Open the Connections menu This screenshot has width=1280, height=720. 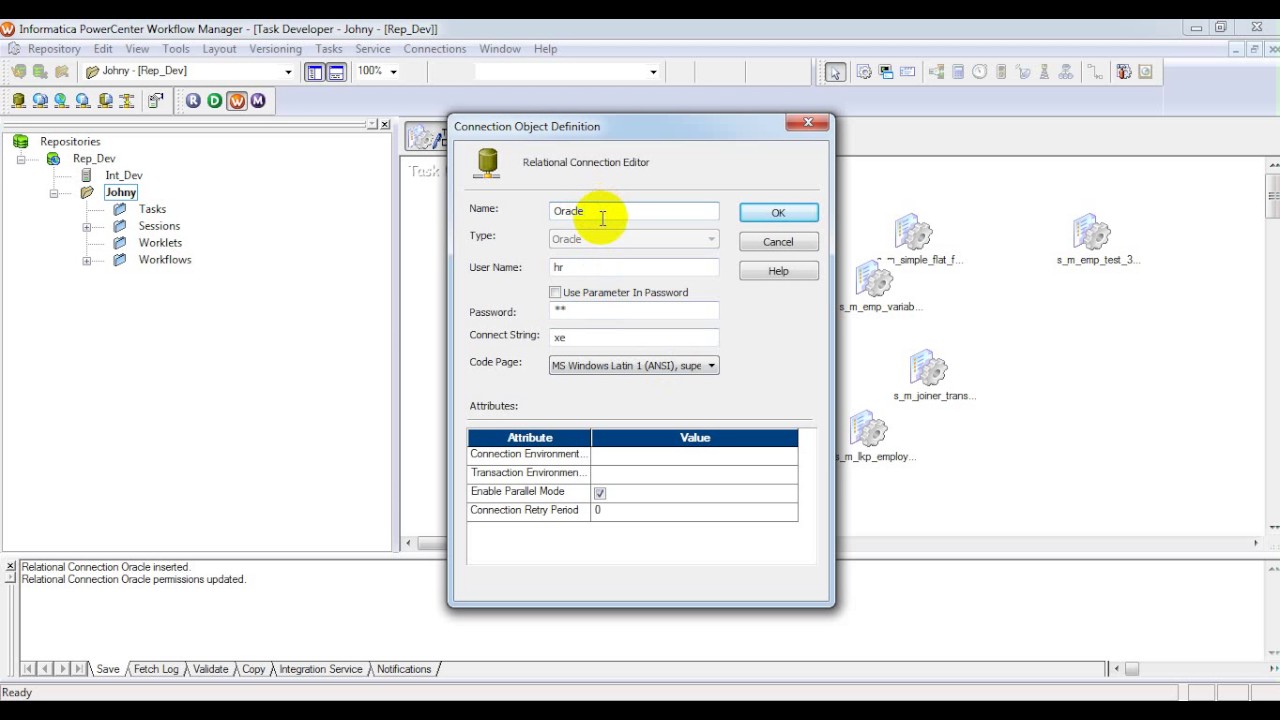[x=434, y=49]
